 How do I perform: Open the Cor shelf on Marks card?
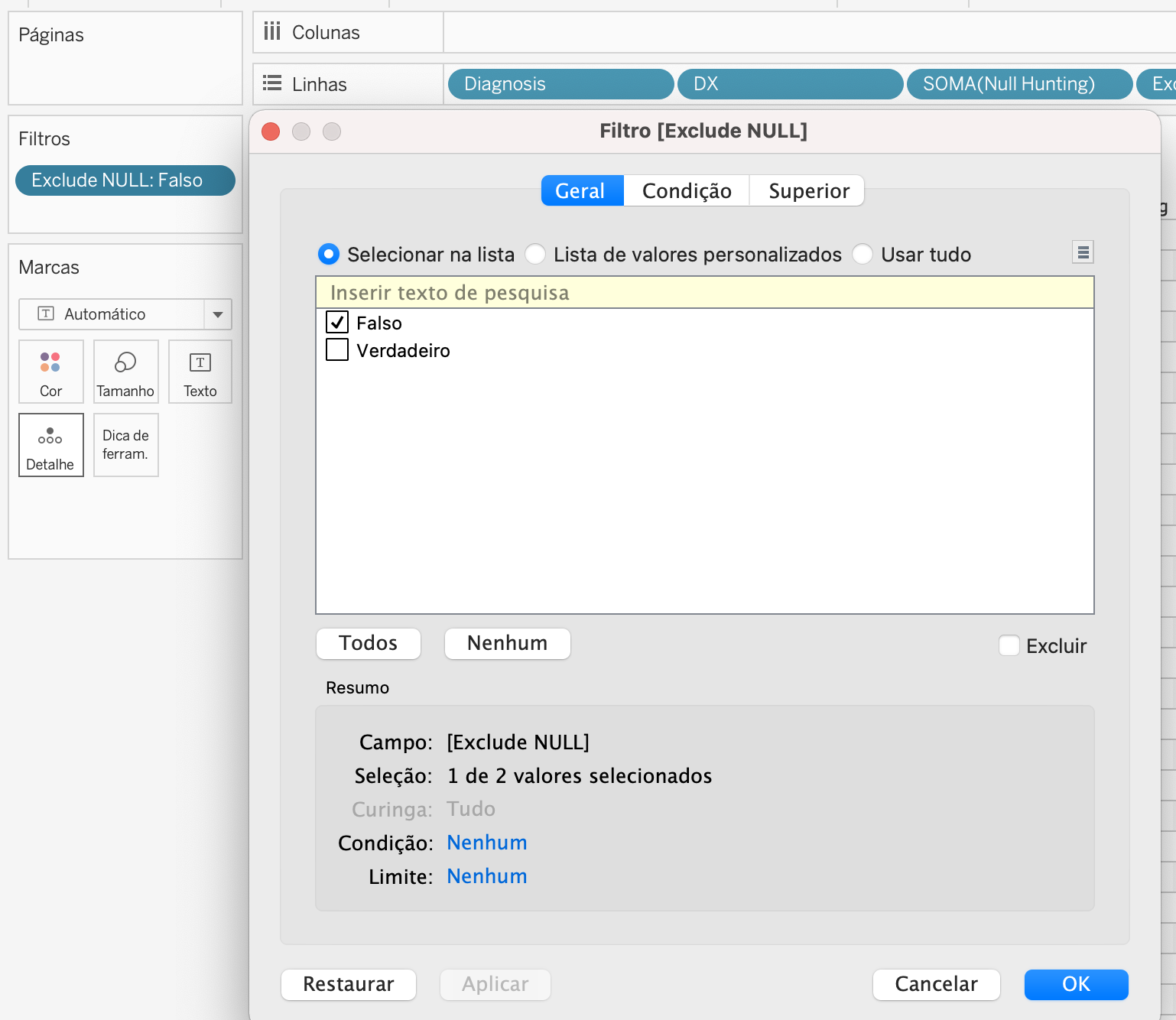50,372
